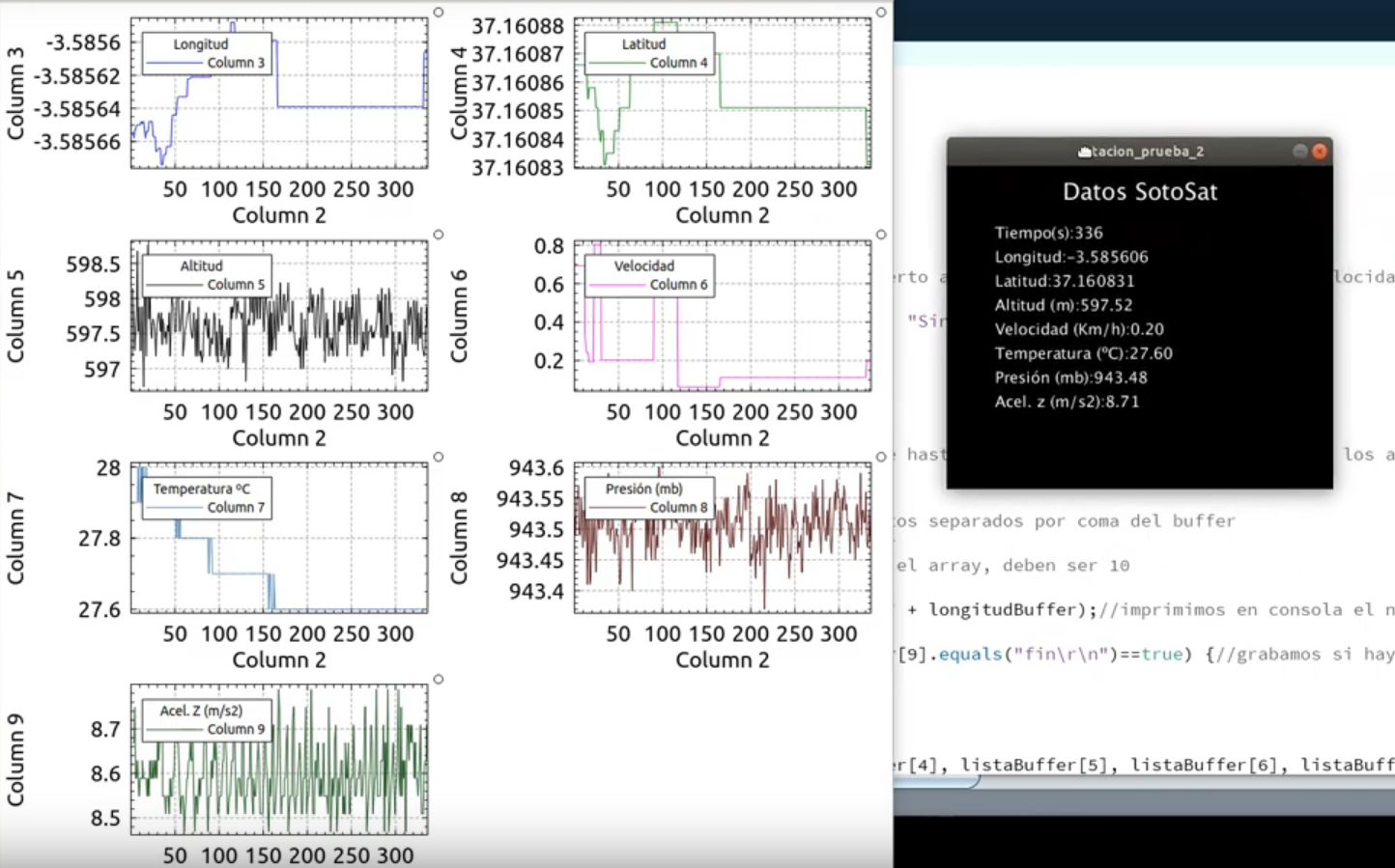Click the 'Altitud (m):597.52' readout
The height and width of the screenshot is (868, 1395).
point(1064,305)
